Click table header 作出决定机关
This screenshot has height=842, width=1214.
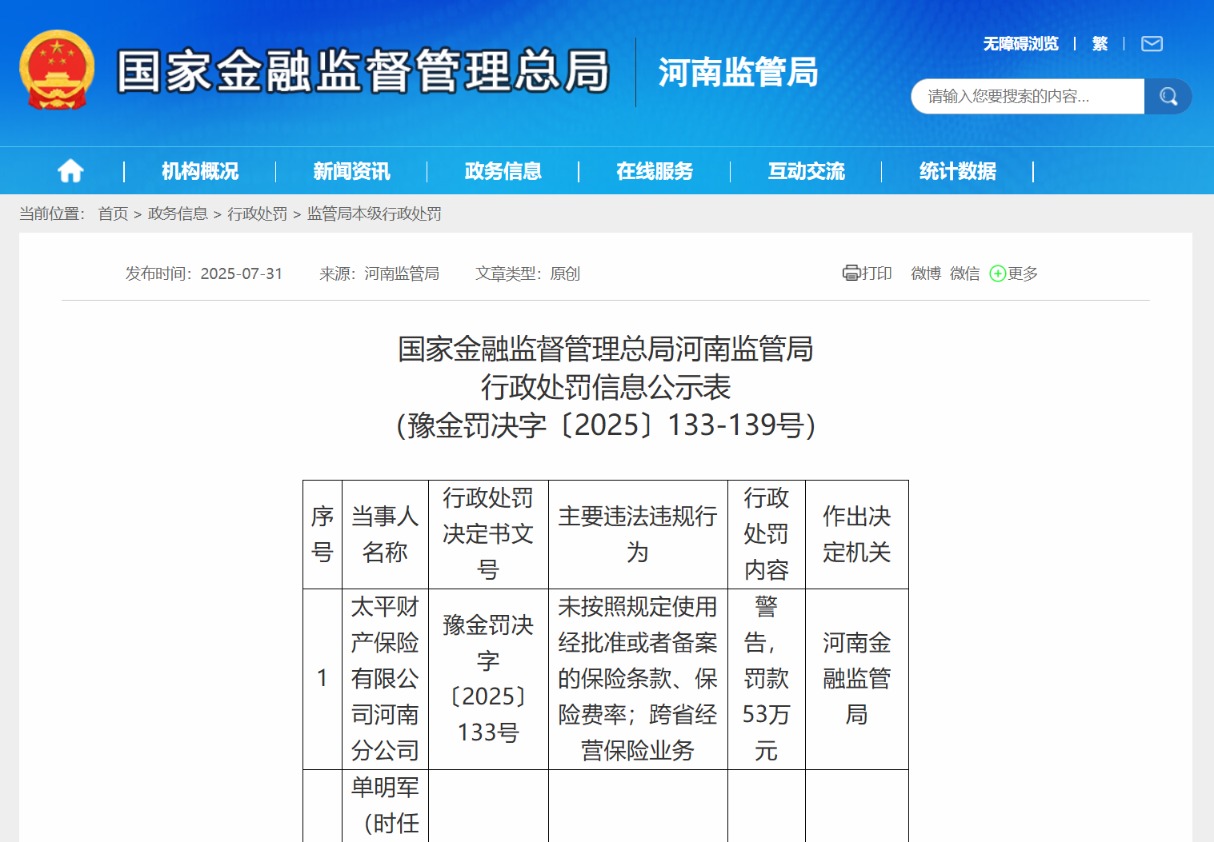(857, 534)
